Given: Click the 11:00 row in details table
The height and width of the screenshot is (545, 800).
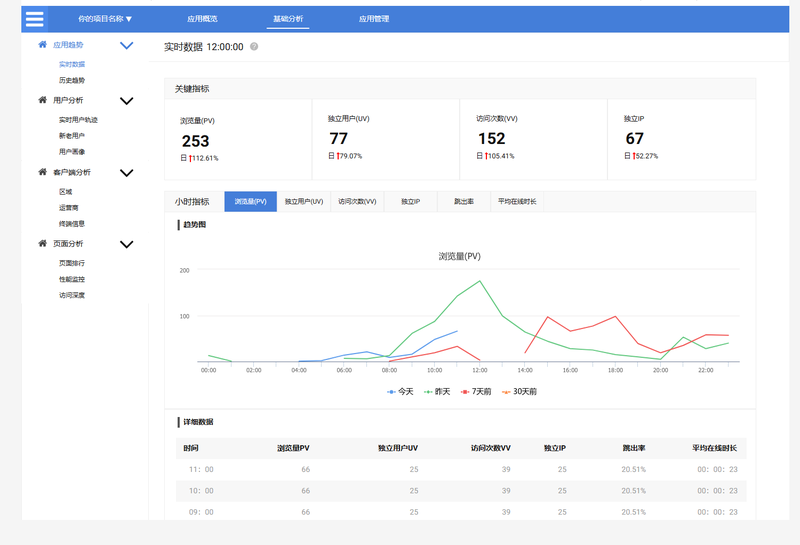Looking at the screenshot, I should [461, 469].
